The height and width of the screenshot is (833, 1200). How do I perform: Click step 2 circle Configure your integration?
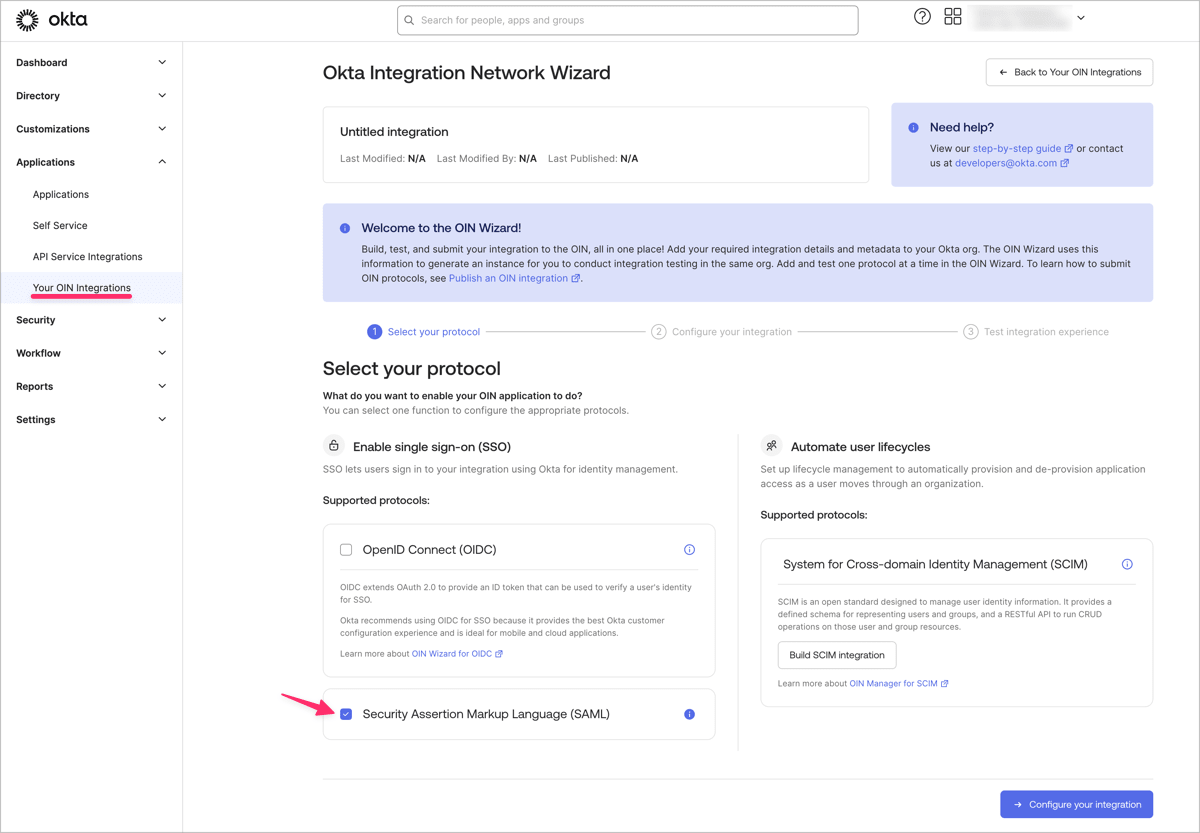click(658, 331)
